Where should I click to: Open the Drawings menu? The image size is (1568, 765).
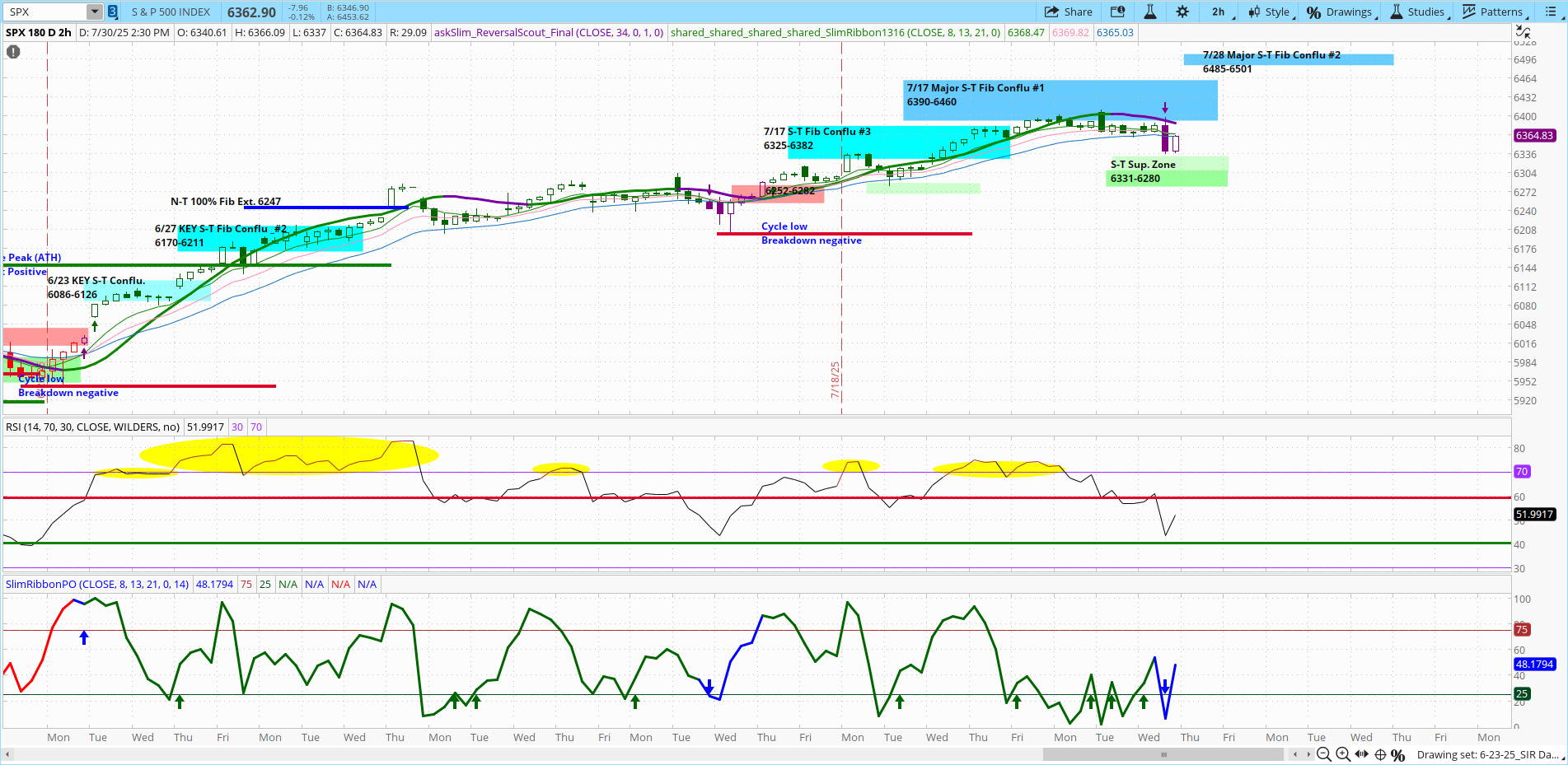(x=1340, y=12)
